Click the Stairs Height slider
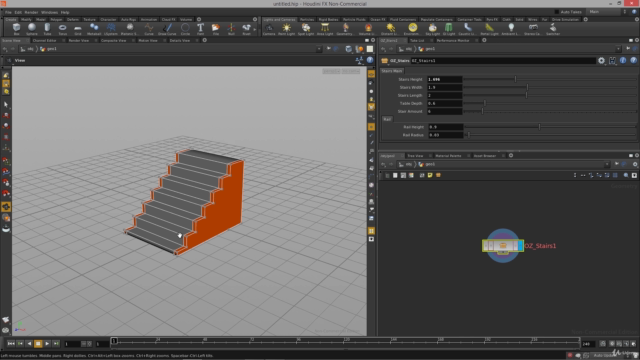 (x=550, y=79)
